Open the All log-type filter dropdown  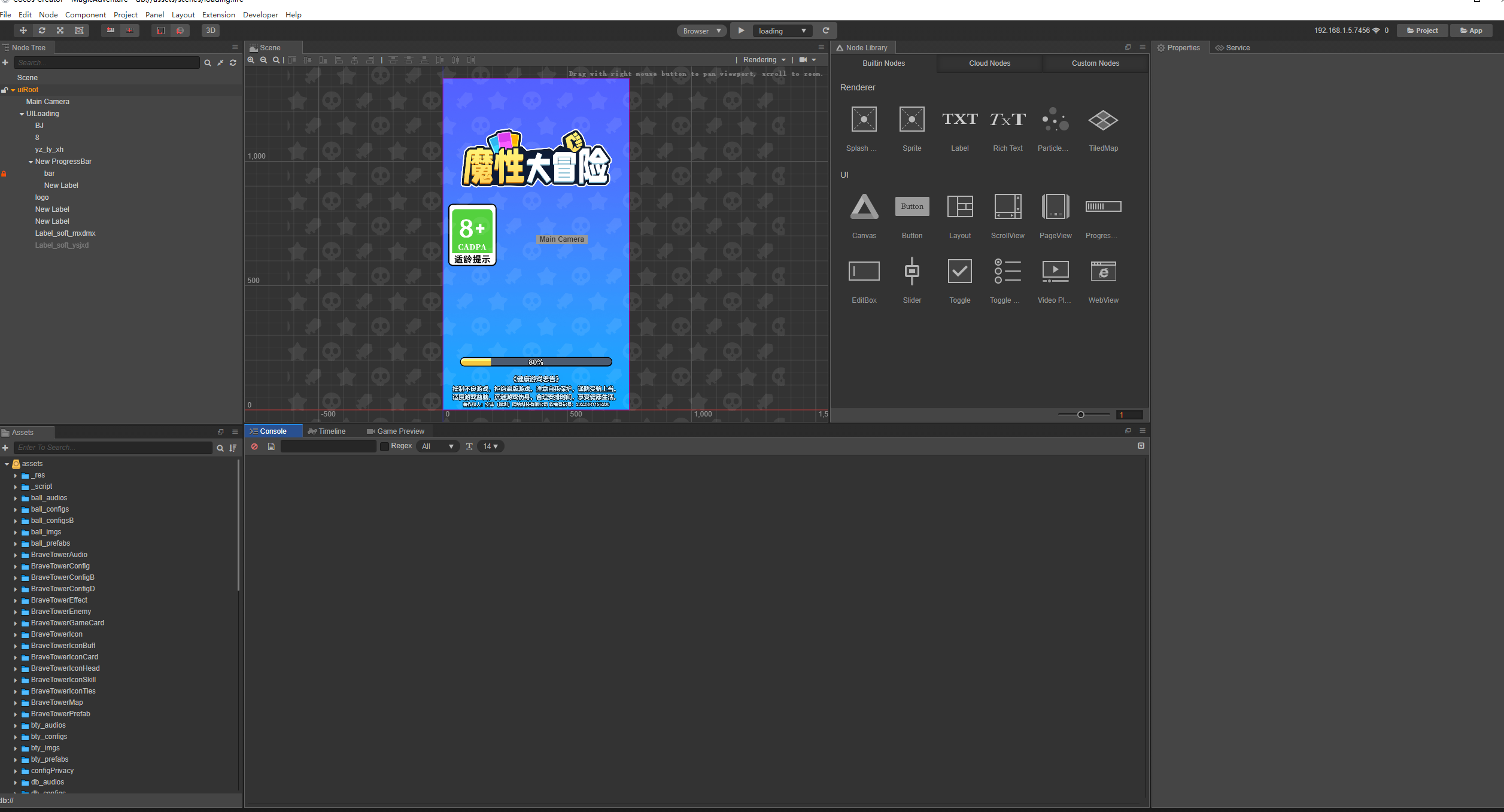click(x=437, y=446)
